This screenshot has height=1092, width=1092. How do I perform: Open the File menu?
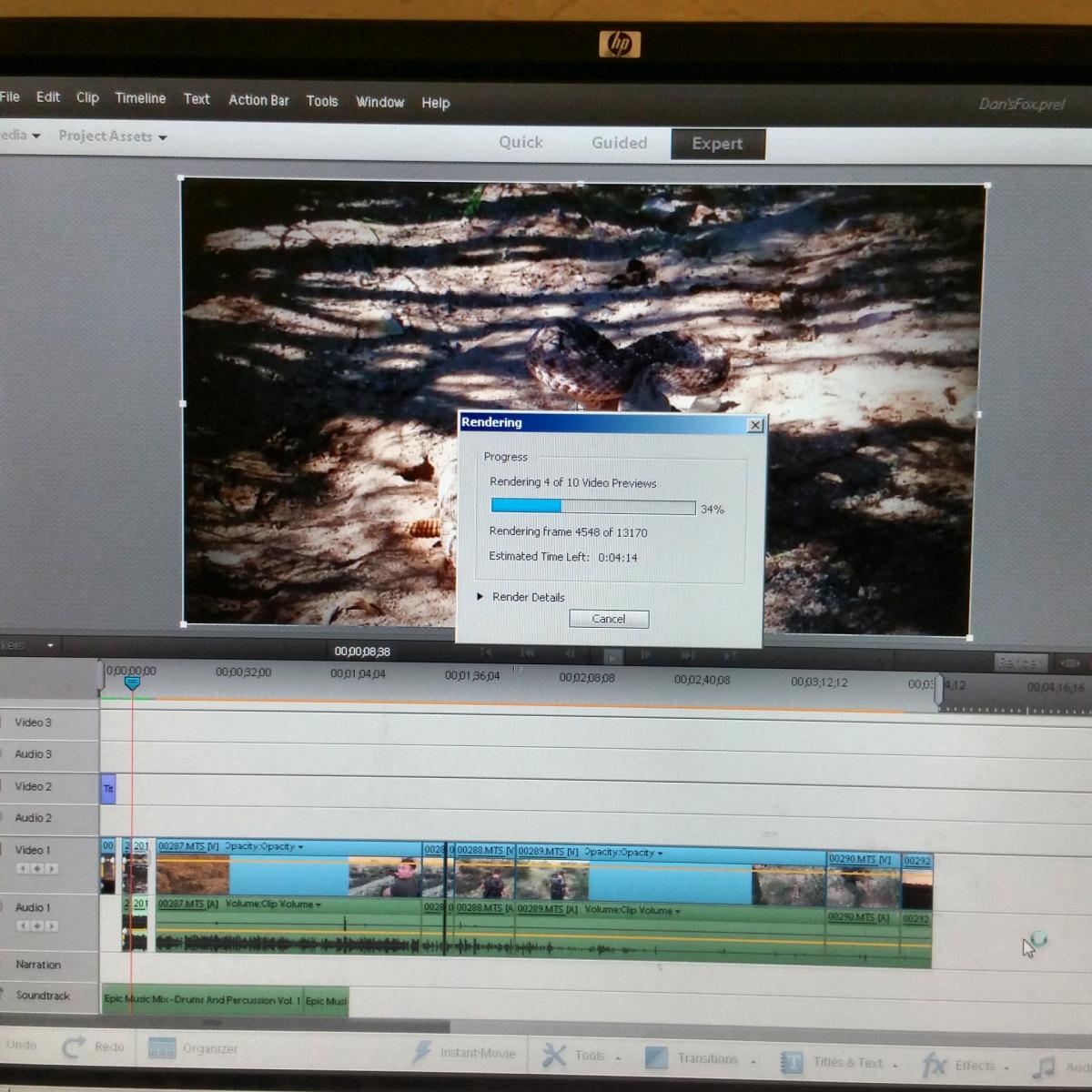10,96
